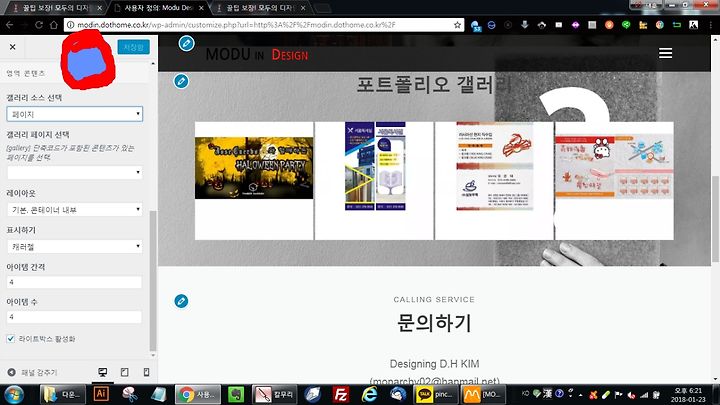This screenshot has width=720, height=405.
Task: Click 패널 감추기 to hide the panel
Action: coord(33,372)
